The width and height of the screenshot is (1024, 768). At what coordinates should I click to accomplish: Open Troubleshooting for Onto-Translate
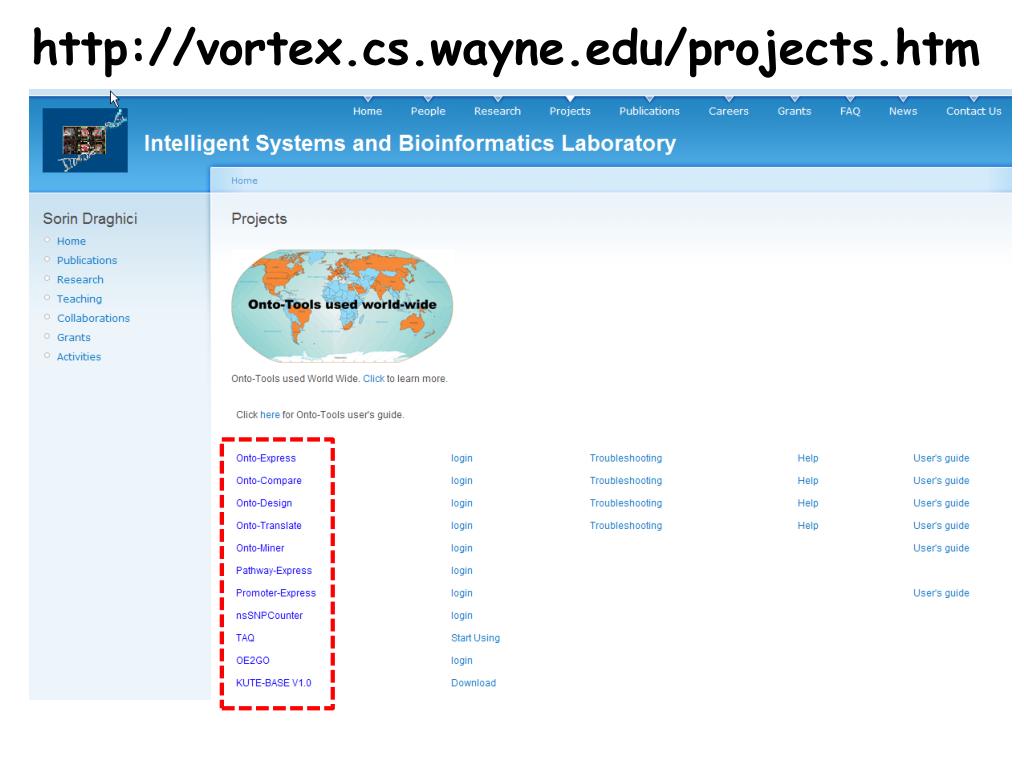[626, 526]
